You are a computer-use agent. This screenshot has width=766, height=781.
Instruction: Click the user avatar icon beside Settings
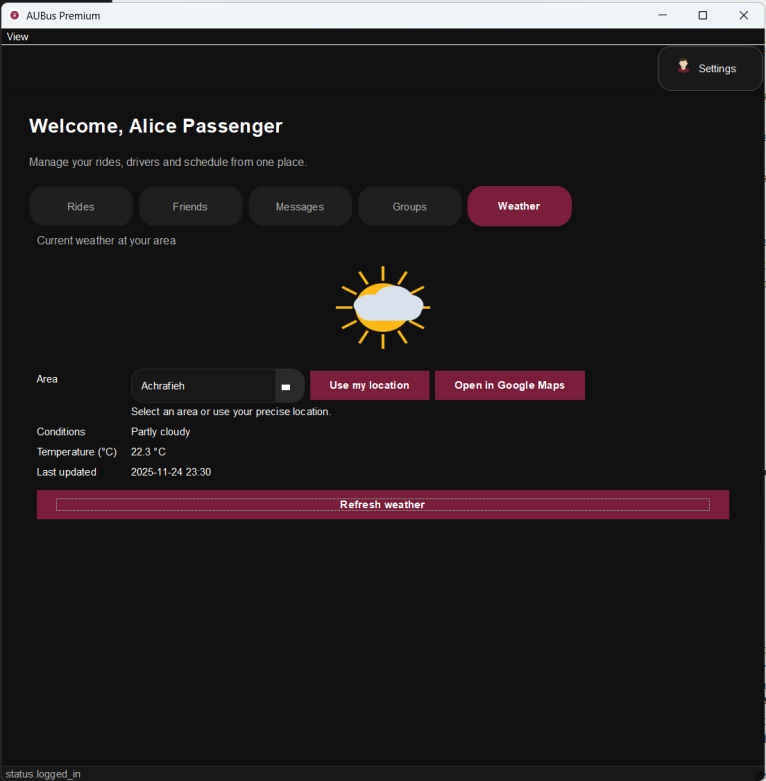coord(683,66)
